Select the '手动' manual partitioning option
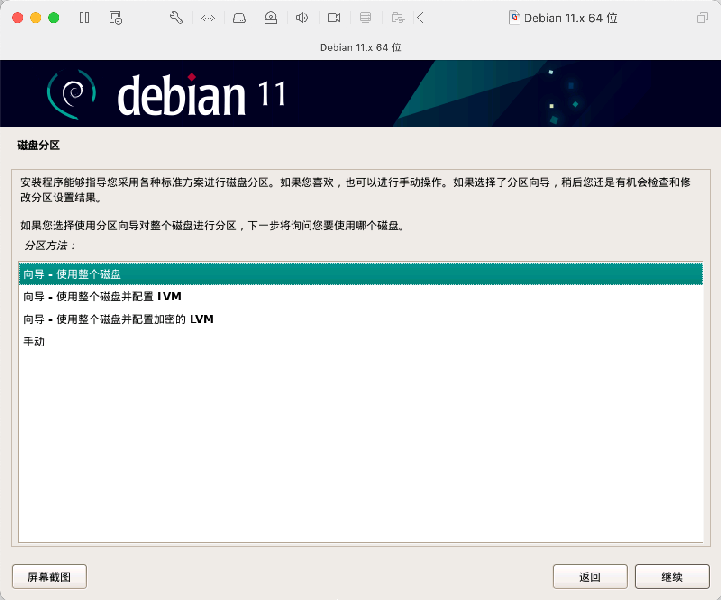721x600 pixels. point(360,342)
